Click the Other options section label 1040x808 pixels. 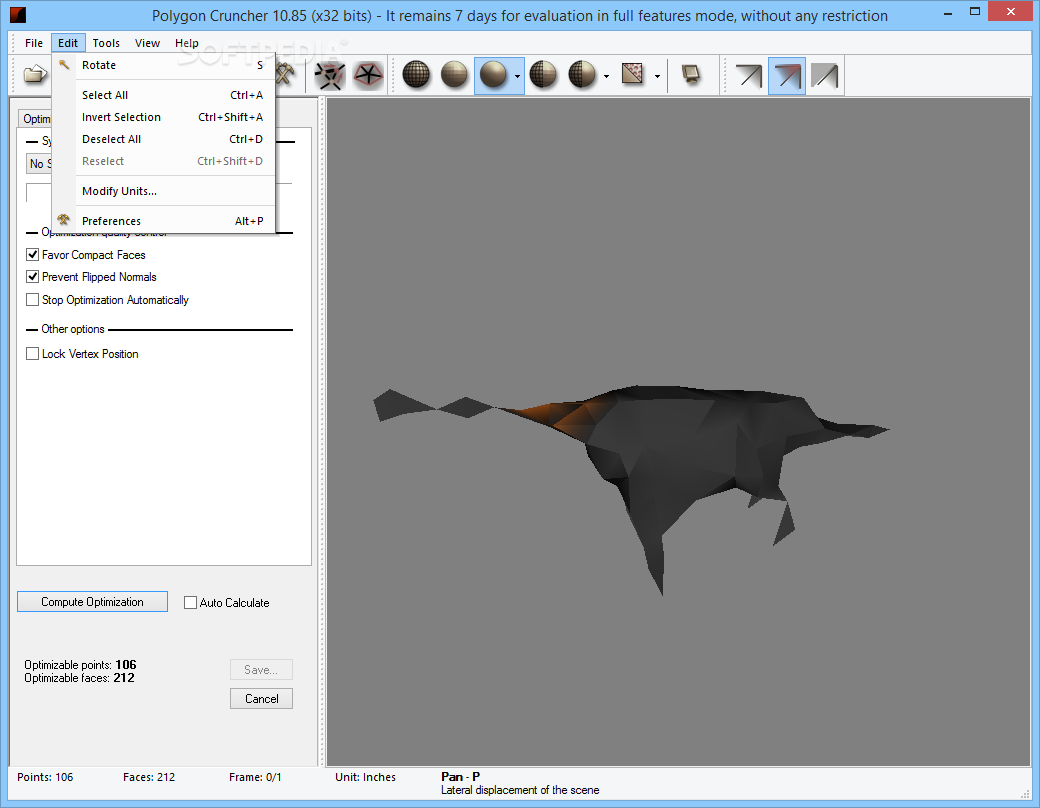[73, 329]
